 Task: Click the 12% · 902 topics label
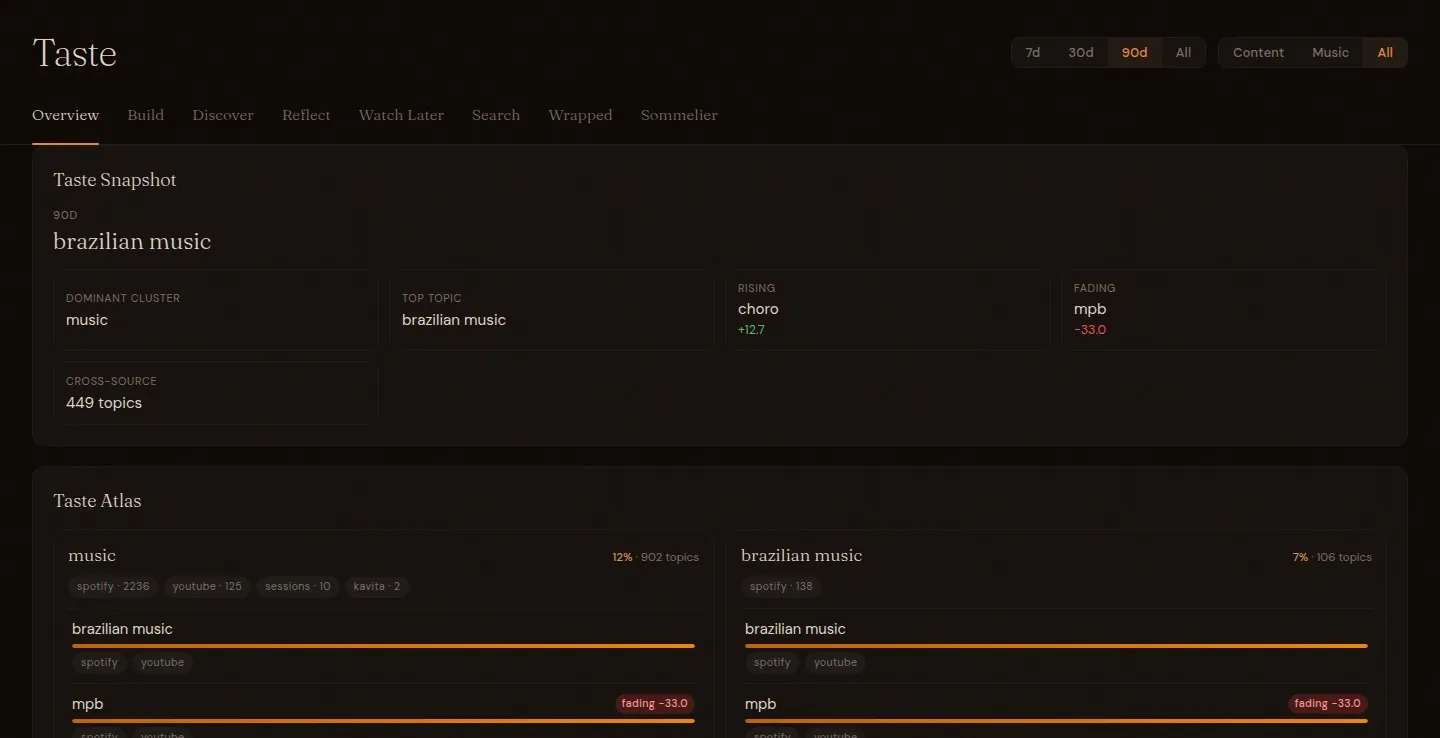click(x=656, y=557)
